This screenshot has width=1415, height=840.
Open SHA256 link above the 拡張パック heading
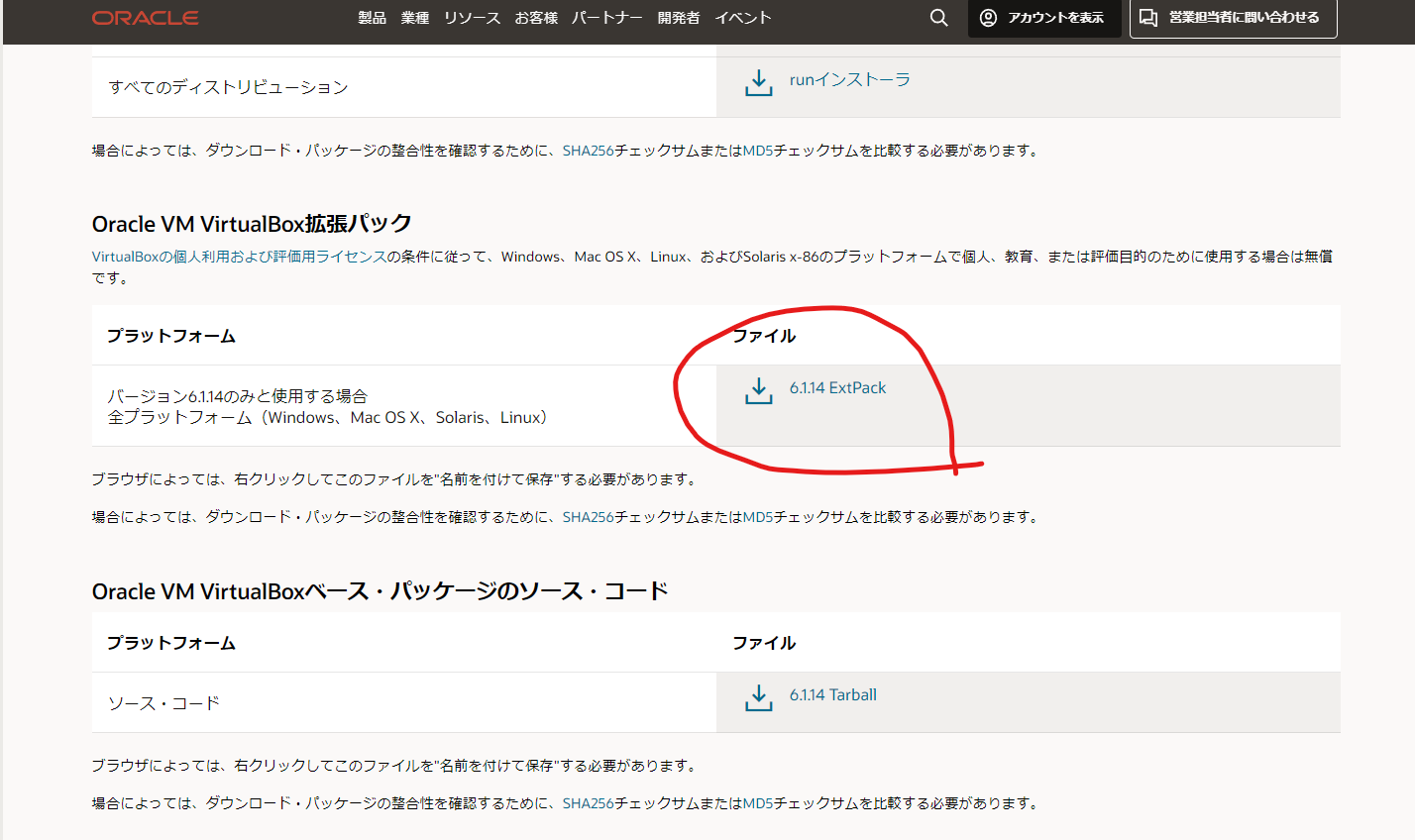coord(589,151)
